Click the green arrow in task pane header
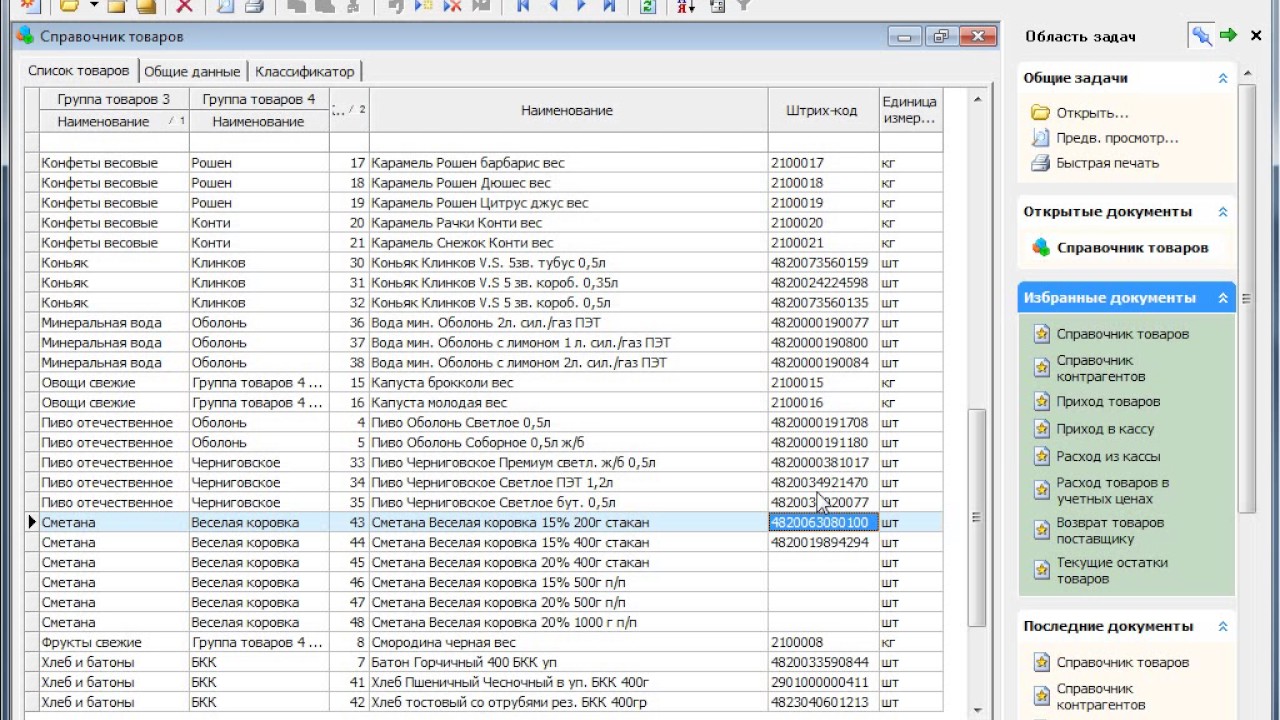This screenshot has height=720, width=1280. click(x=1228, y=36)
